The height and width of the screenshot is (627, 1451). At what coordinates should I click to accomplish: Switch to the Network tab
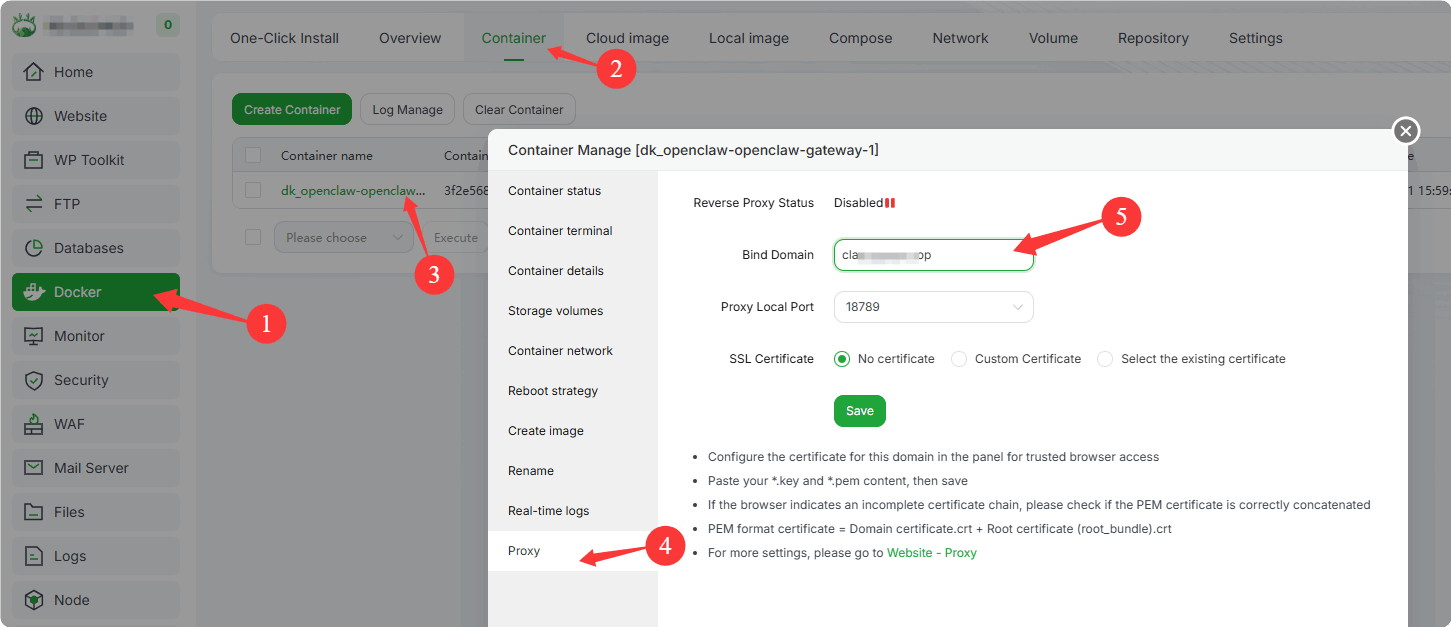tap(961, 38)
